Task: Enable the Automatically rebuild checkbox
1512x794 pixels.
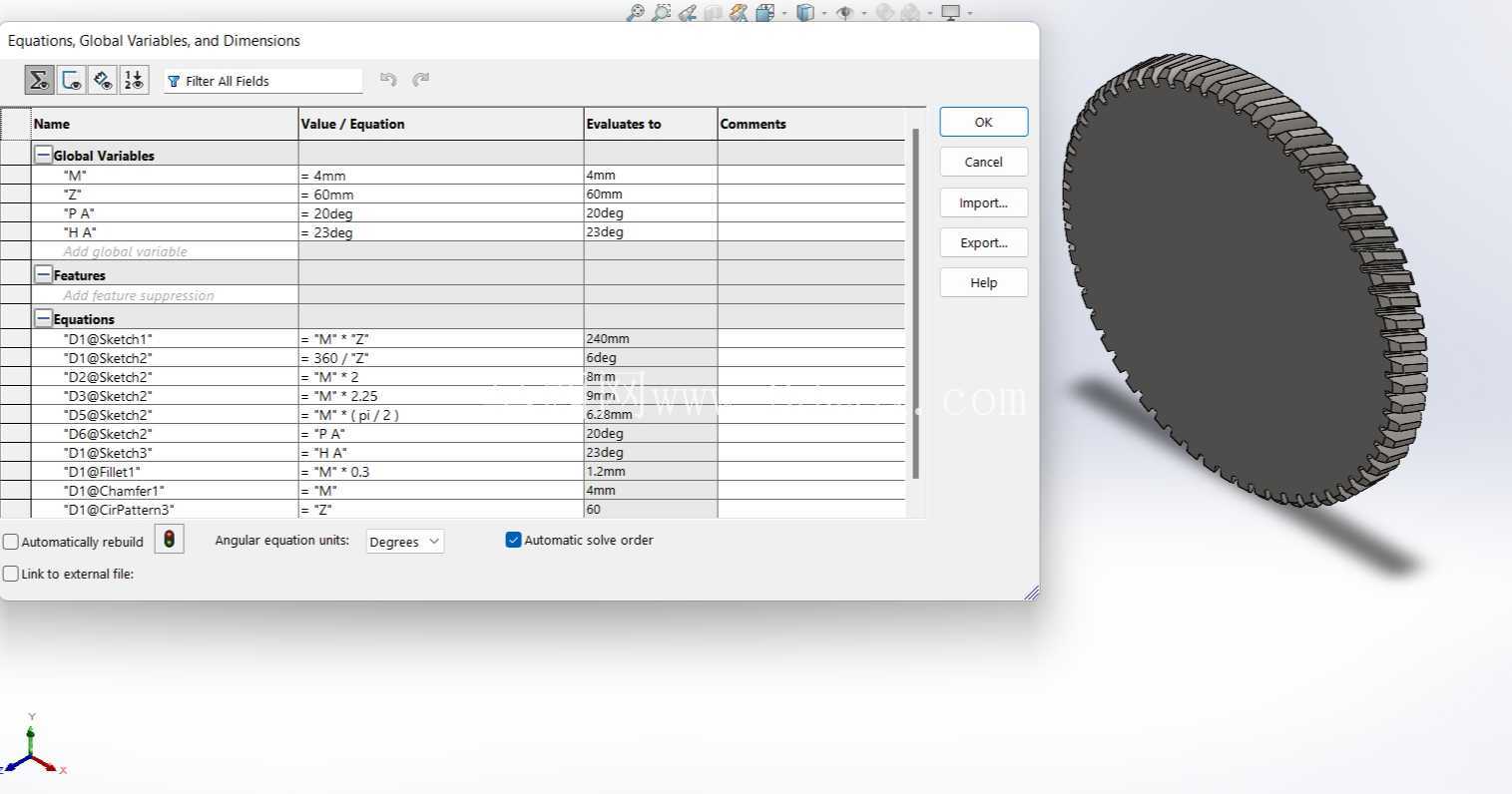Action: pyautogui.click(x=11, y=542)
